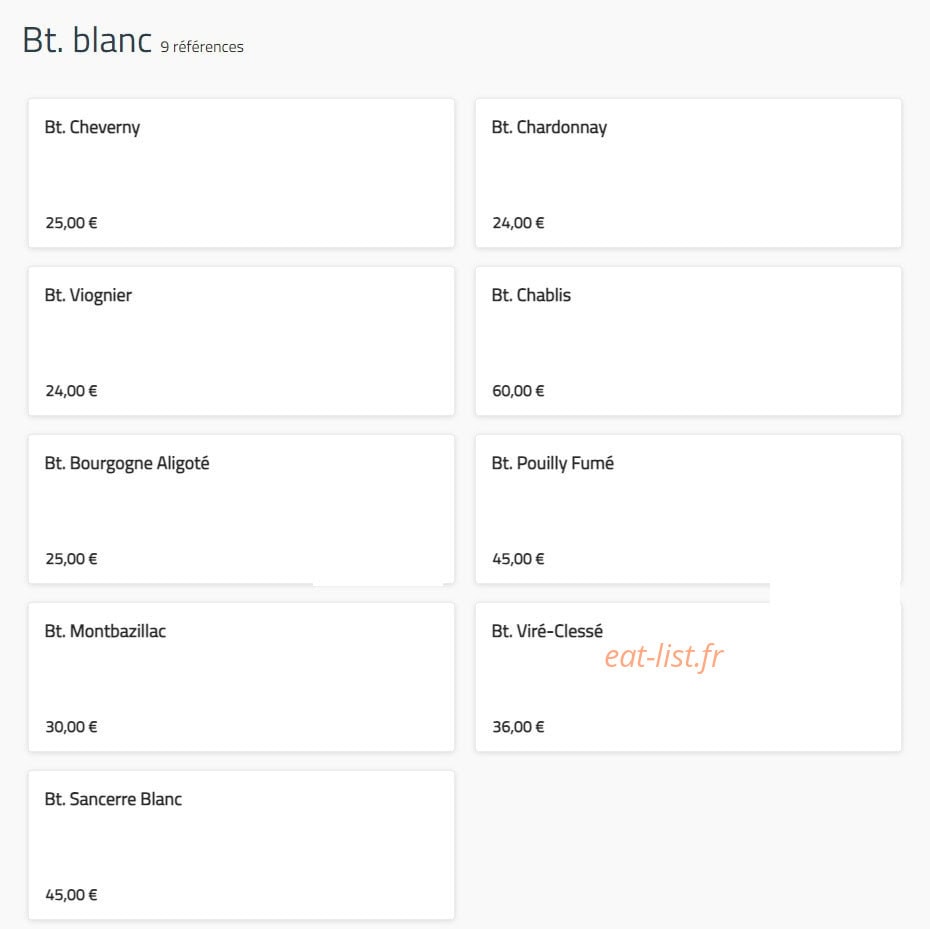The image size is (930, 929).
Task: Select the Bt. Viré-Clessé card
Action: click(688, 677)
